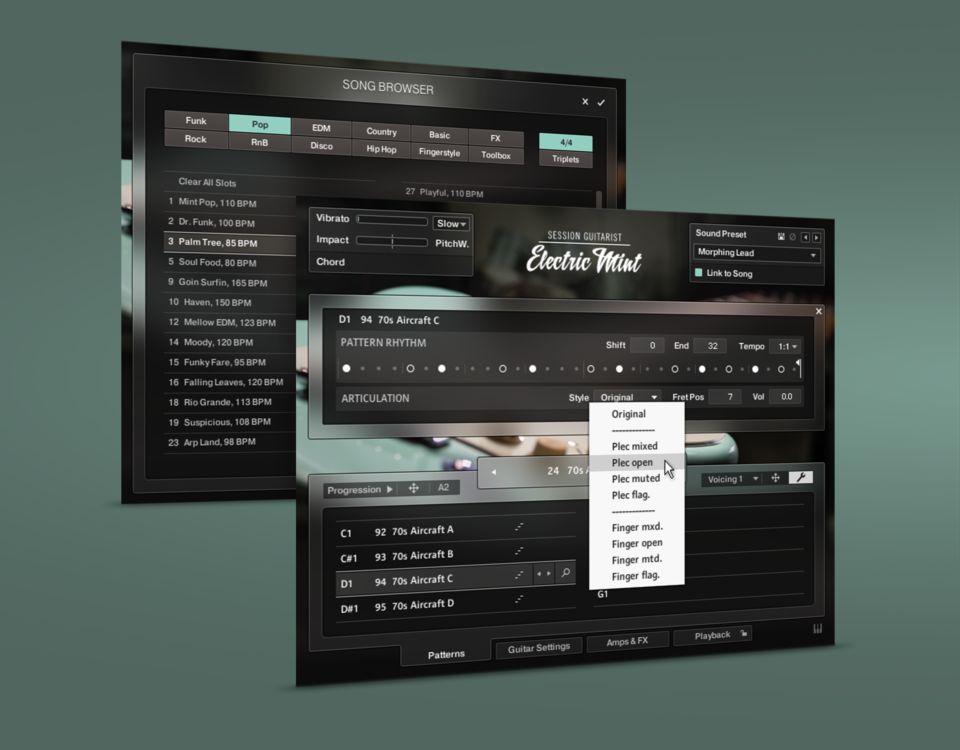The image size is (960, 750).
Task: Click the wrench icon beside Voicing 1
Action: tap(800, 478)
